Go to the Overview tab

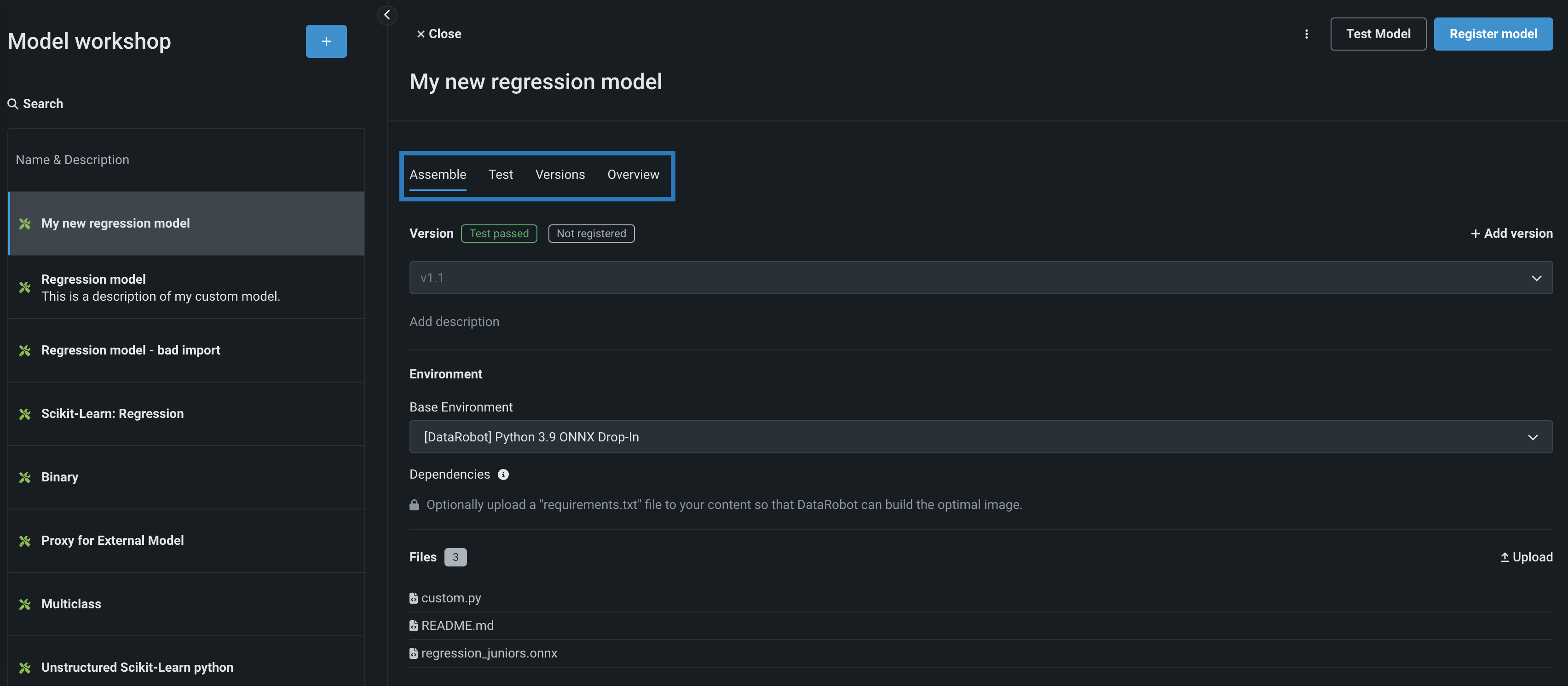(633, 175)
